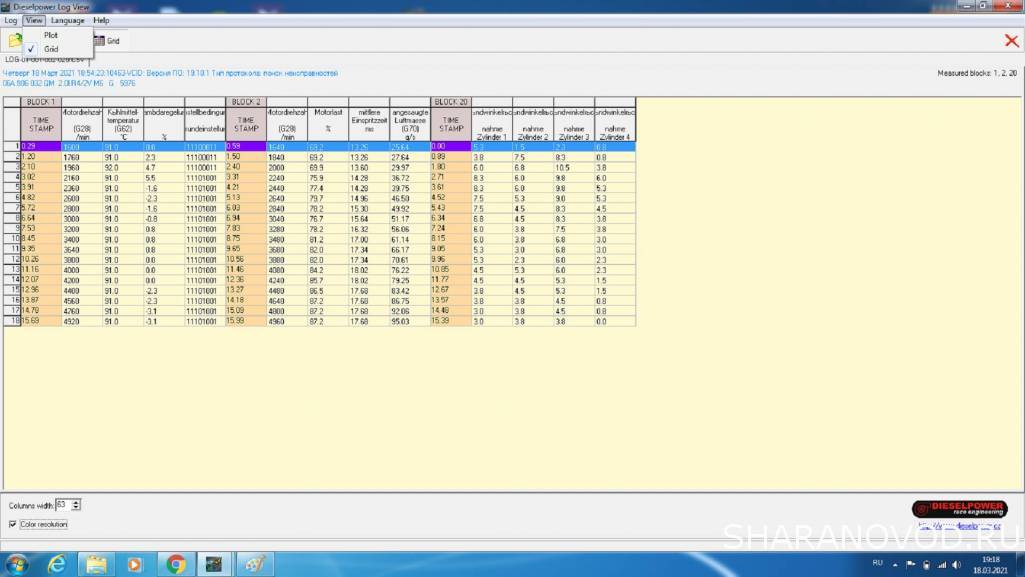Click the Columns width spinner arrows
Viewport: 1025px width, 577px height.
tap(76, 505)
